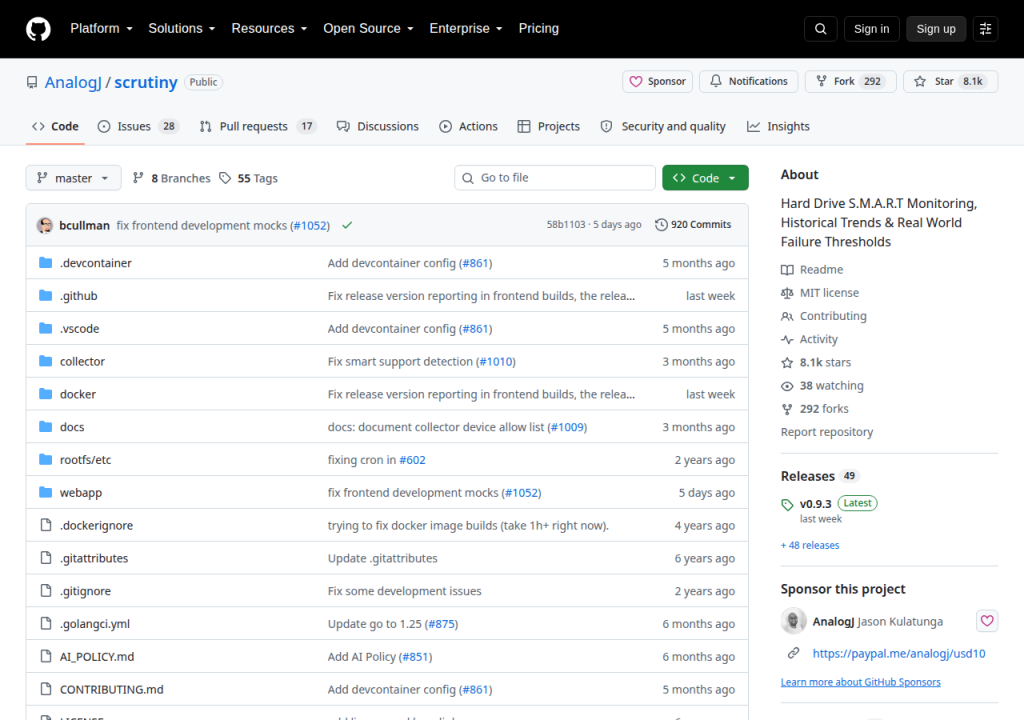Open the .github folder
1024x720 pixels.
(78, 296)
